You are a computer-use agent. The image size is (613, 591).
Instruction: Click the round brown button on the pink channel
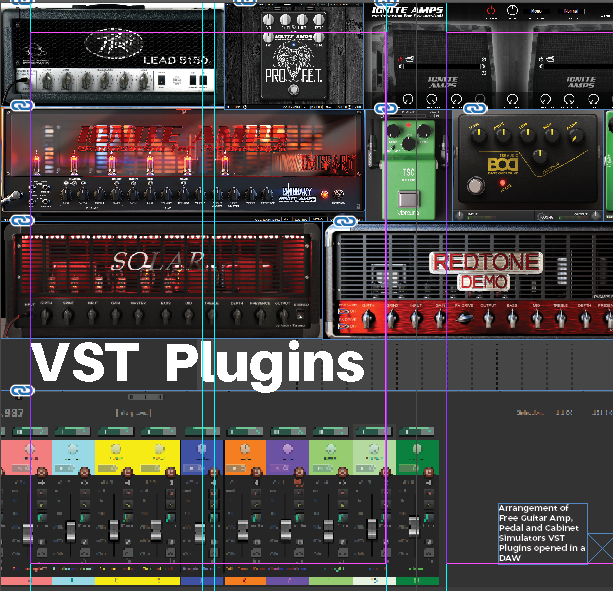coord(42,472)
